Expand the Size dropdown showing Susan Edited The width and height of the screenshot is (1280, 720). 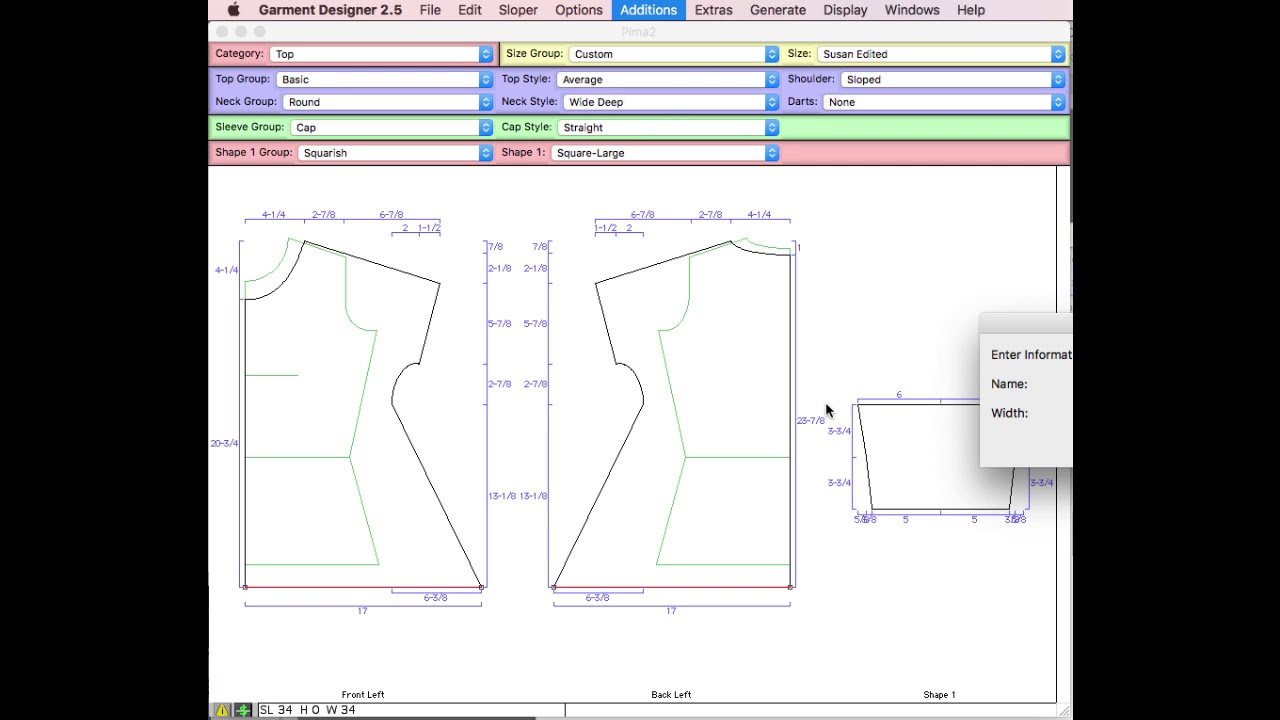941,54
